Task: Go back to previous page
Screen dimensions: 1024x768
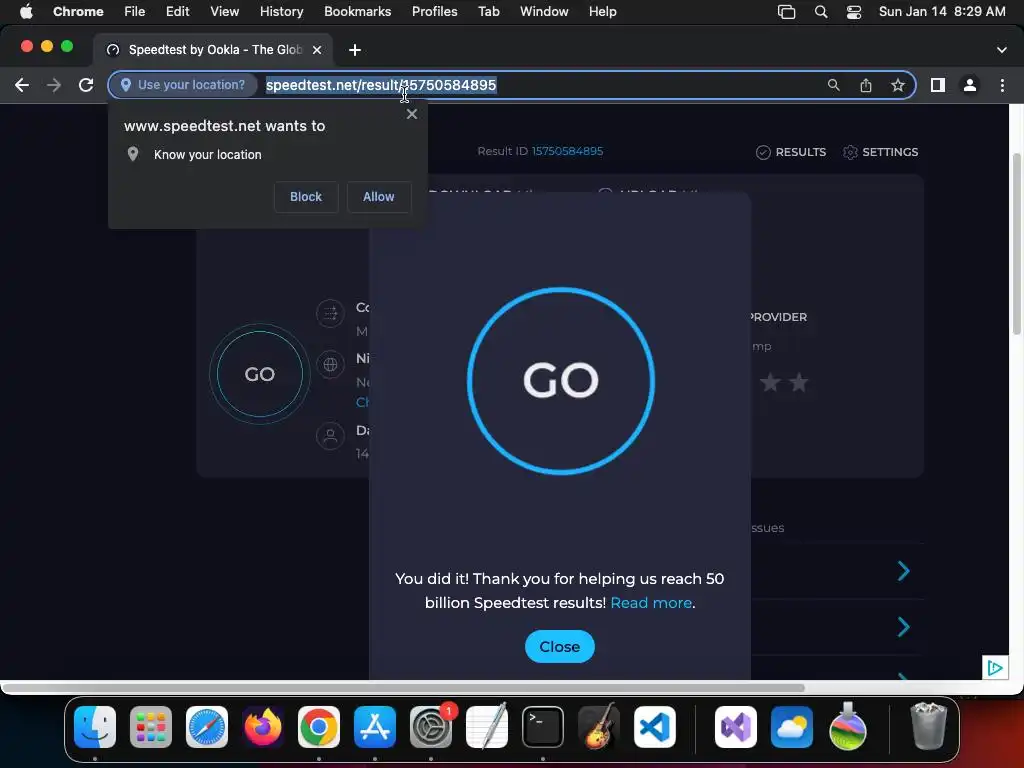Action: pyautogui.click(x=22, y=85)
